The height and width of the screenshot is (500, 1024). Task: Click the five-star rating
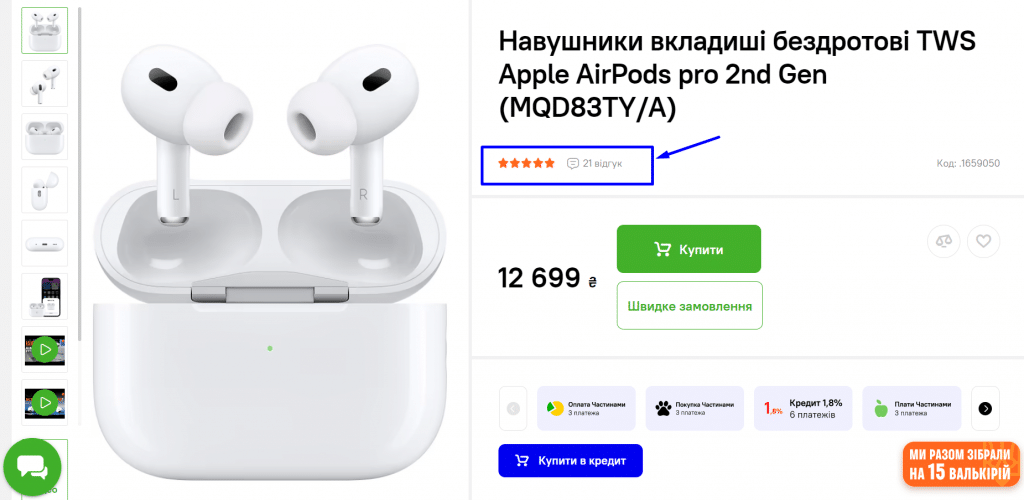526,163
